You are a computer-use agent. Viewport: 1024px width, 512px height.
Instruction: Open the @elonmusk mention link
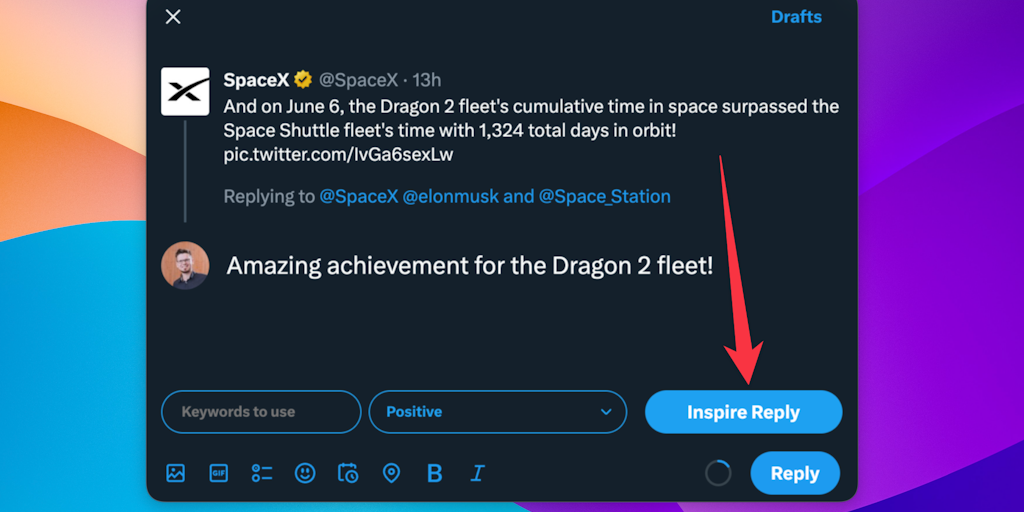450,196
